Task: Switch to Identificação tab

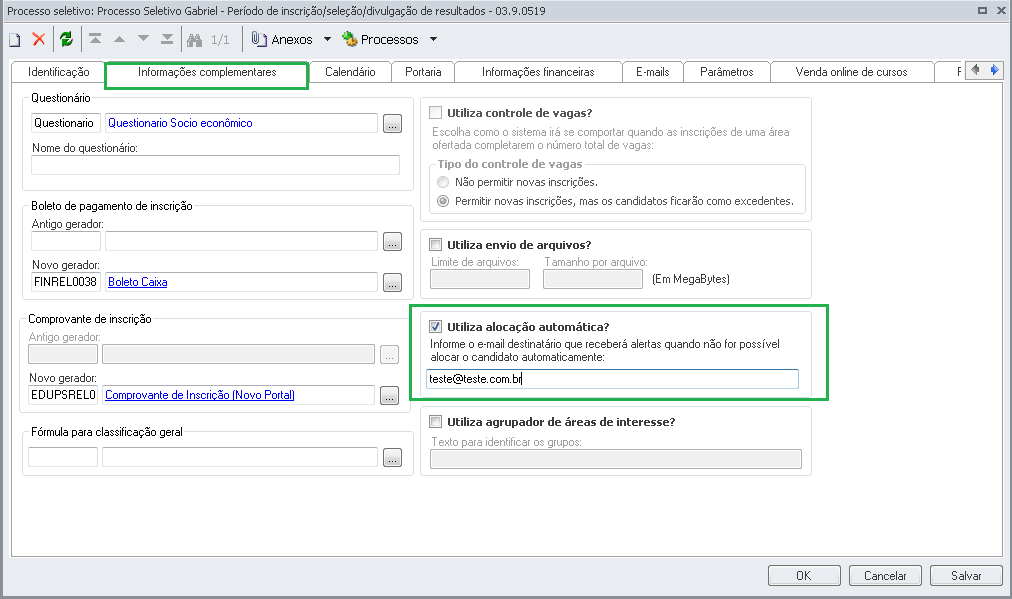Action: 59,72
